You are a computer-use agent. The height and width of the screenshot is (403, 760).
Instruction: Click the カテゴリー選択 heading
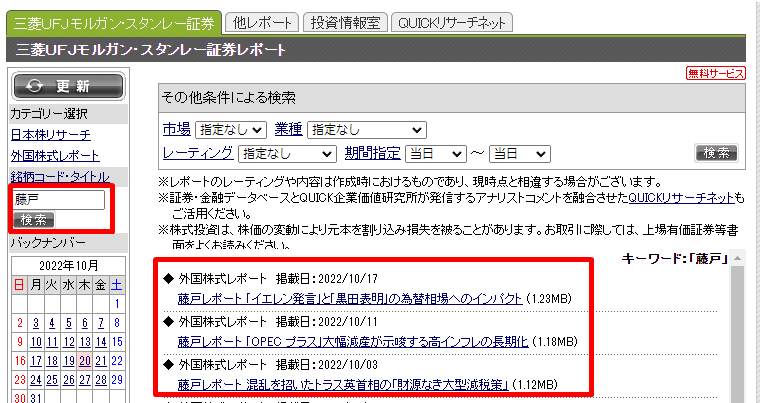click(x=49, y=114)
